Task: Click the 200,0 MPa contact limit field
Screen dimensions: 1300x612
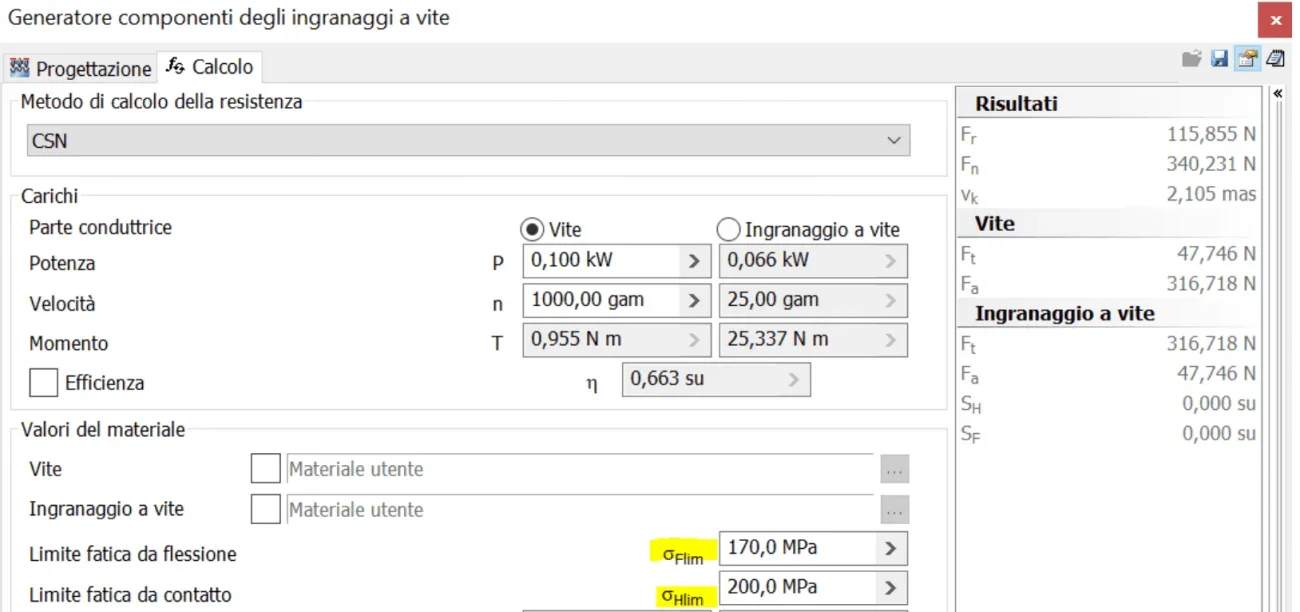Action: tap(798, 587)
